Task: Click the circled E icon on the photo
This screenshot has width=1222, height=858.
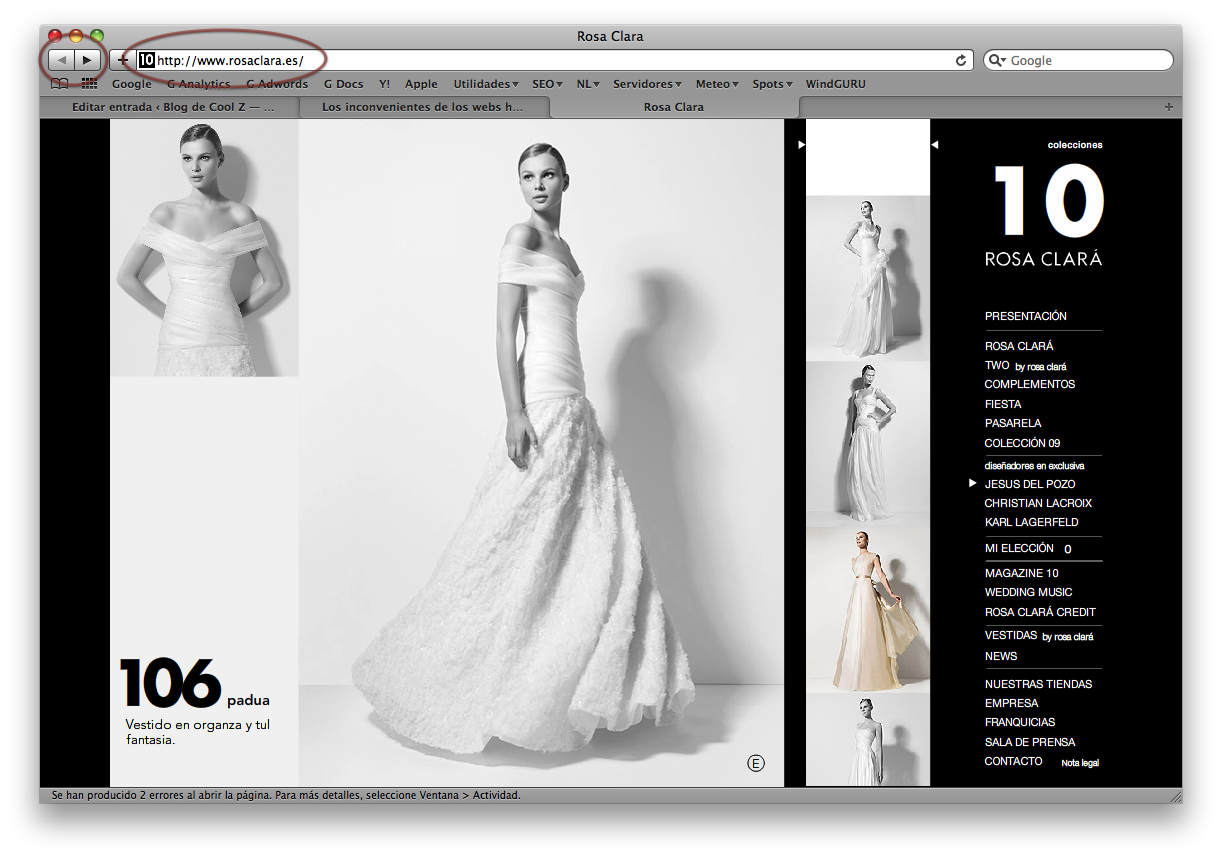Action: [x=756, y=764]
